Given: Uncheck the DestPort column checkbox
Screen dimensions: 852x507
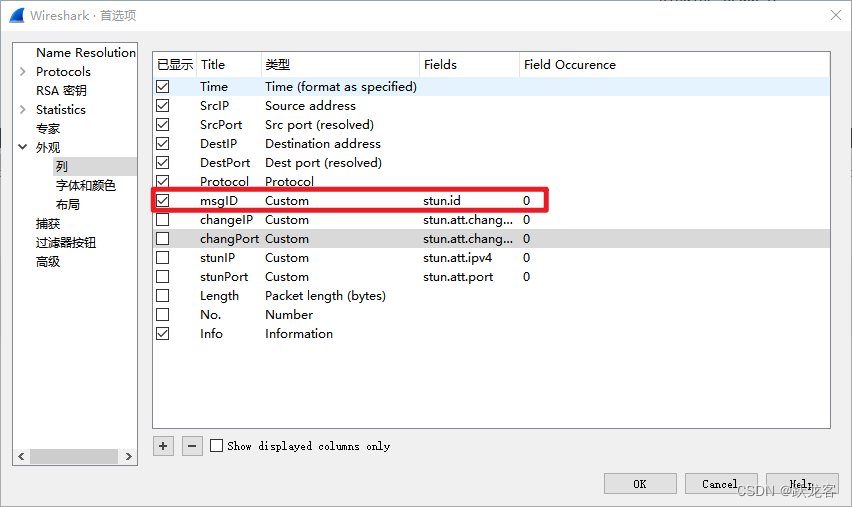Looking at the screenshot, I should point(162,162).
